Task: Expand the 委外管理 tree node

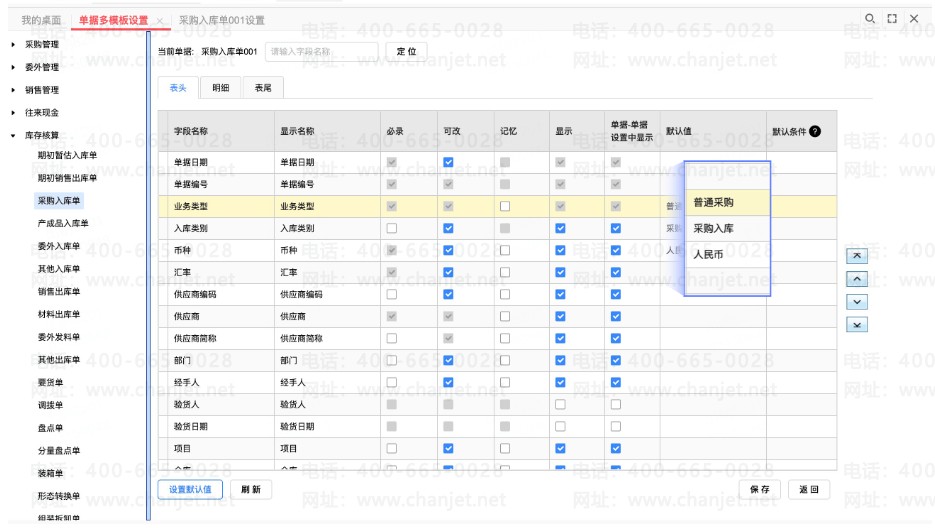Action: (x=13, y=67)
